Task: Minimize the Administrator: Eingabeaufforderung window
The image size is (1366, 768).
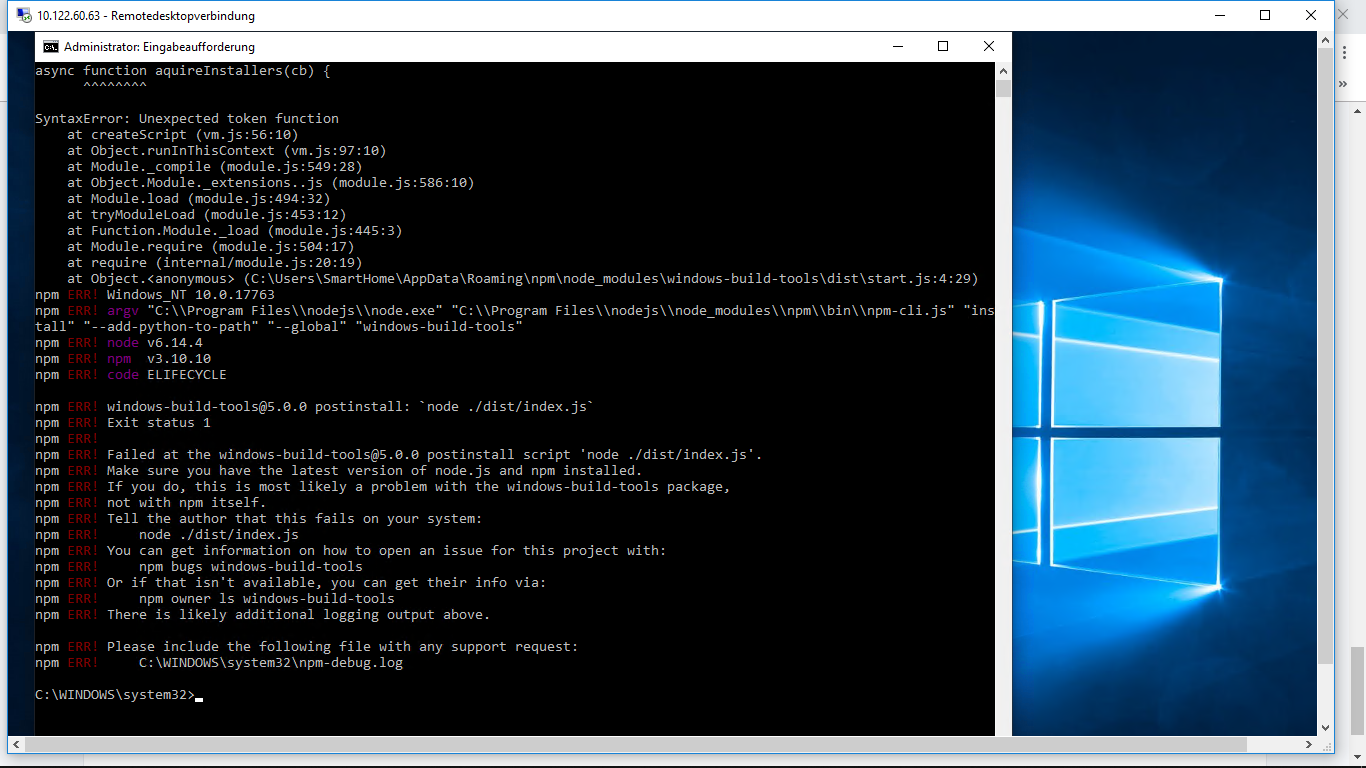Action: pos(896,46)
